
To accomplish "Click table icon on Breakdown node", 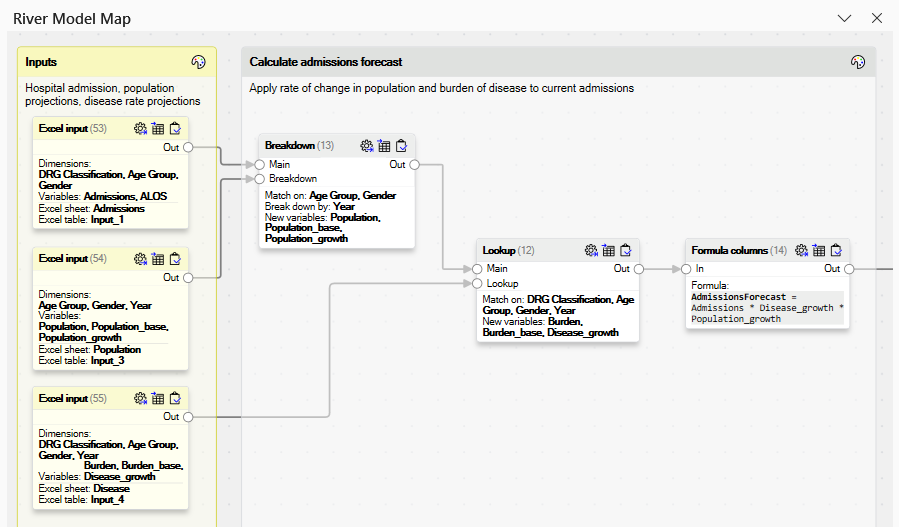I will [x=384, y=146].
